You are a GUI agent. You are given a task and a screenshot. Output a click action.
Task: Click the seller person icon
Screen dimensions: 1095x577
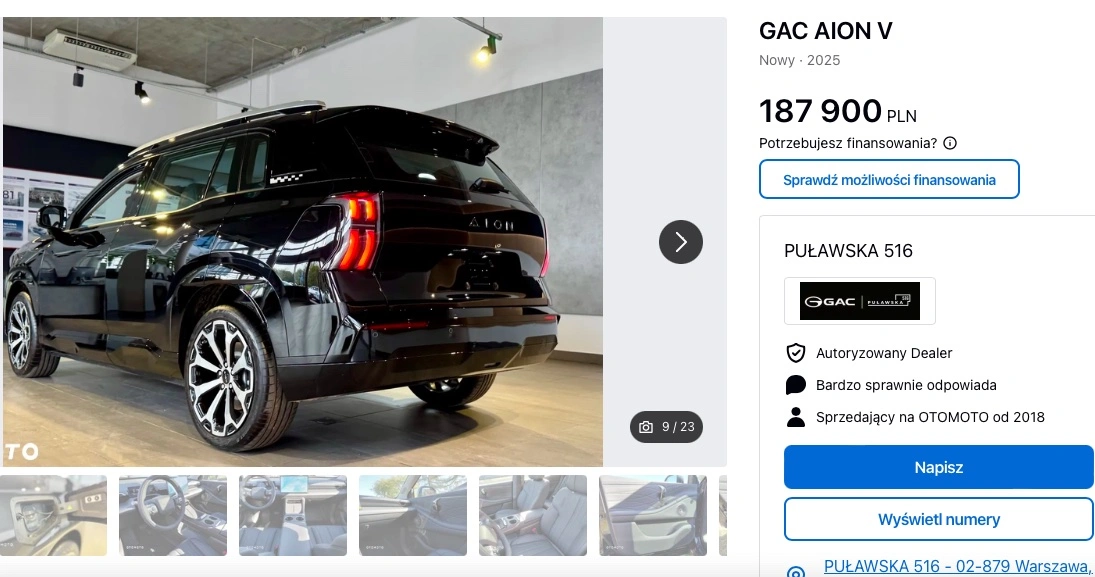(795, 417)
